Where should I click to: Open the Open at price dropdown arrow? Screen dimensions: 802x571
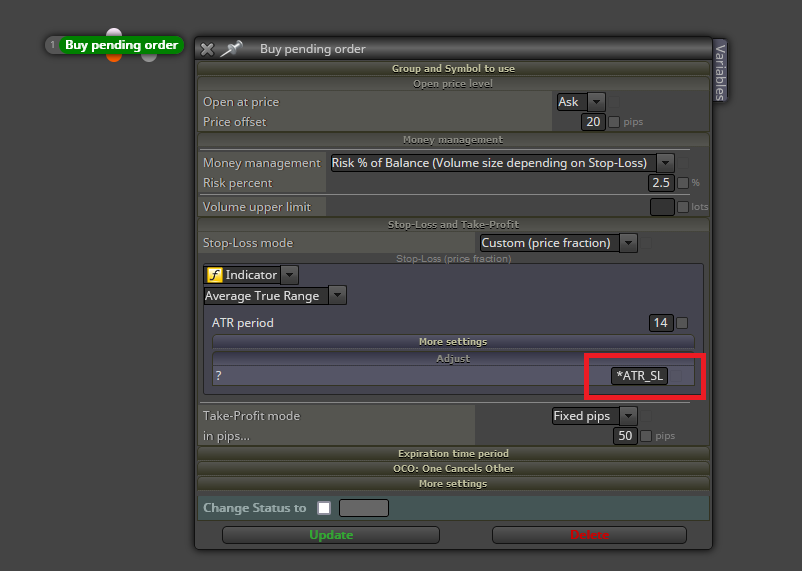tap(596, 102)
